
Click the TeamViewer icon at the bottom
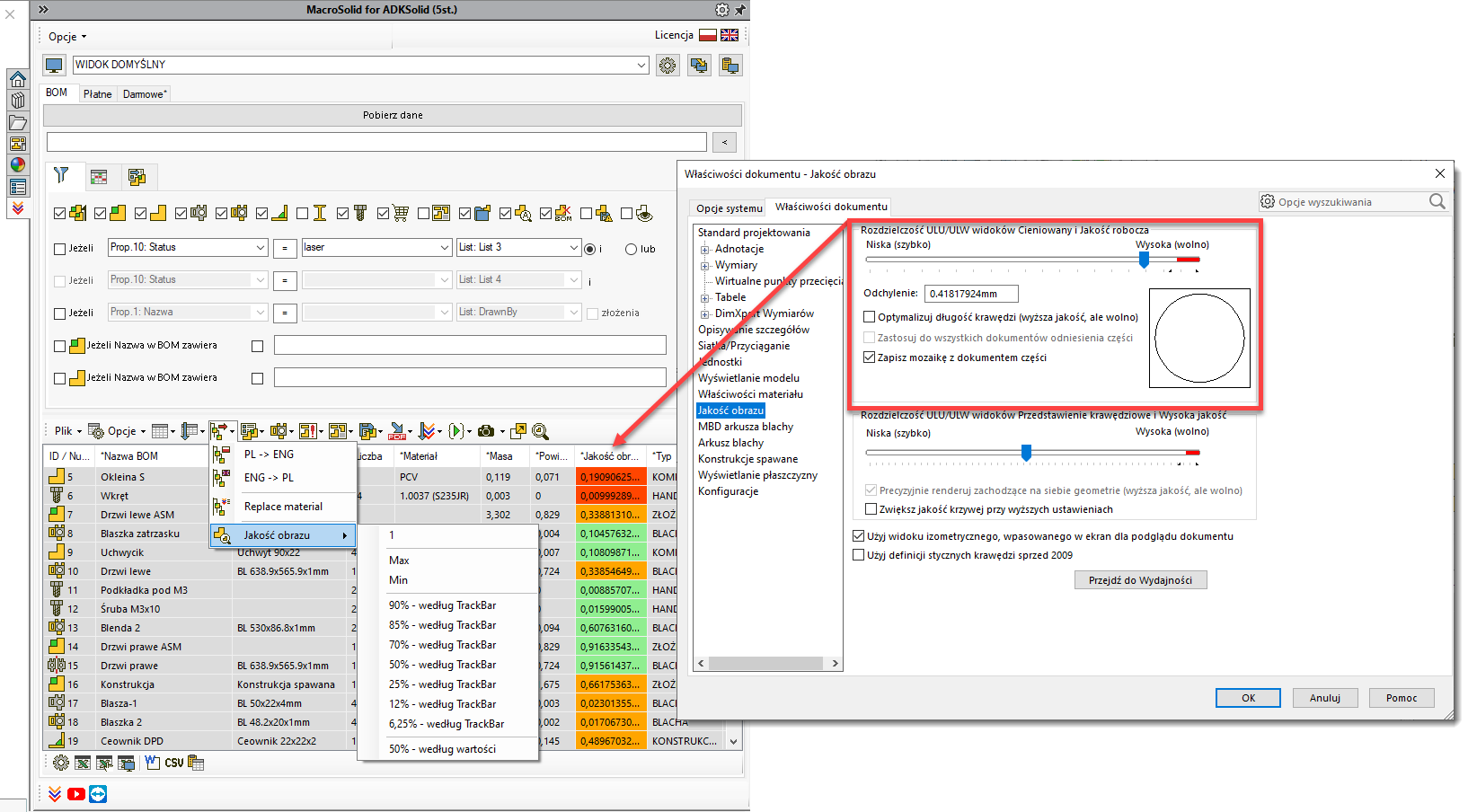click(98, 794)
